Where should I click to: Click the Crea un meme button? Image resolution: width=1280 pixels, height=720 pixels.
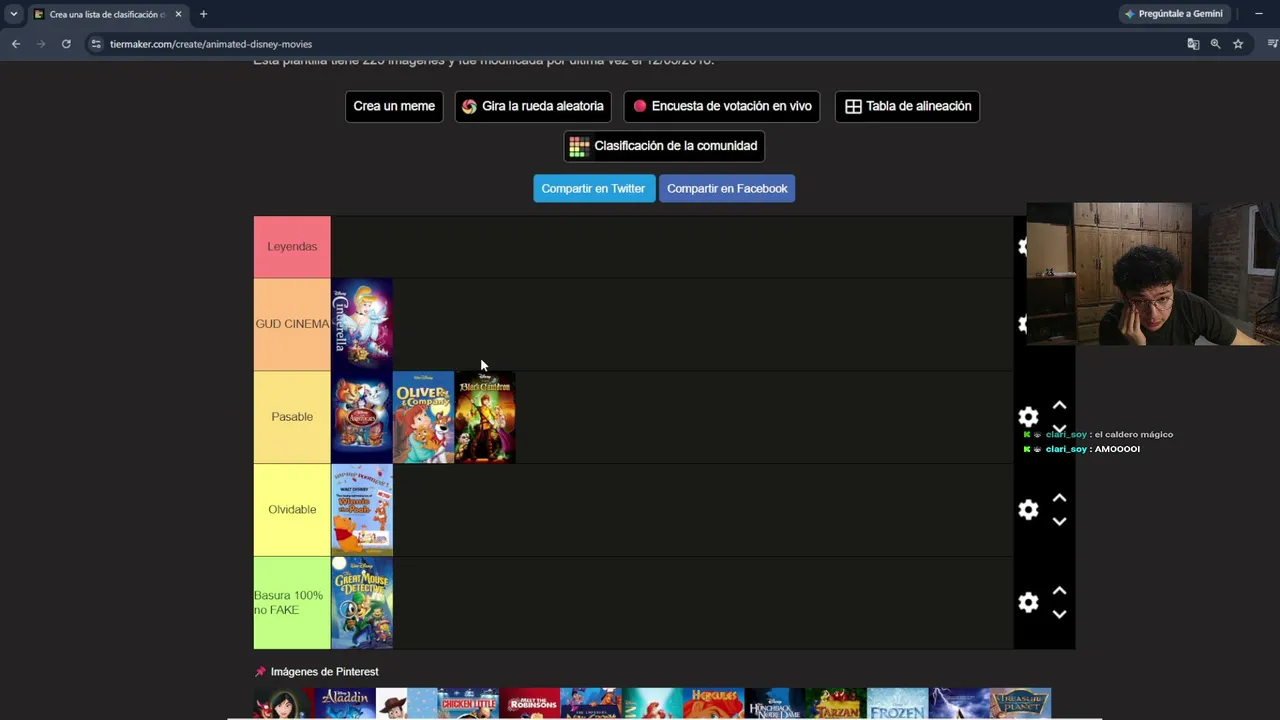[394, 106]
